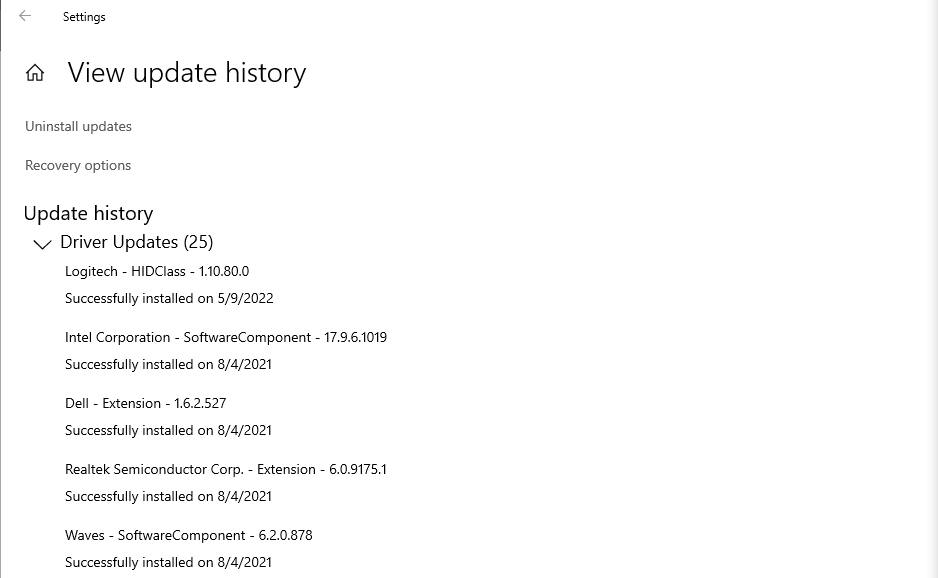Click the install status under Intel Corporation
This screenshot has width=938, height=578.
168,364
